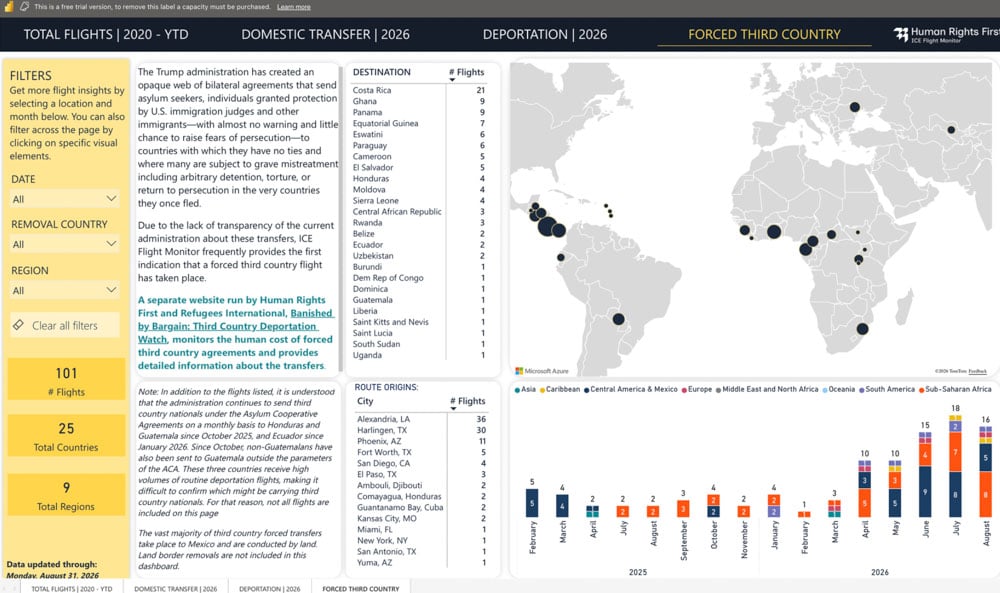Switch to DOMESTIC TRANSFER | 2026 header tab
1000x593 pixels.
[325, 34]
